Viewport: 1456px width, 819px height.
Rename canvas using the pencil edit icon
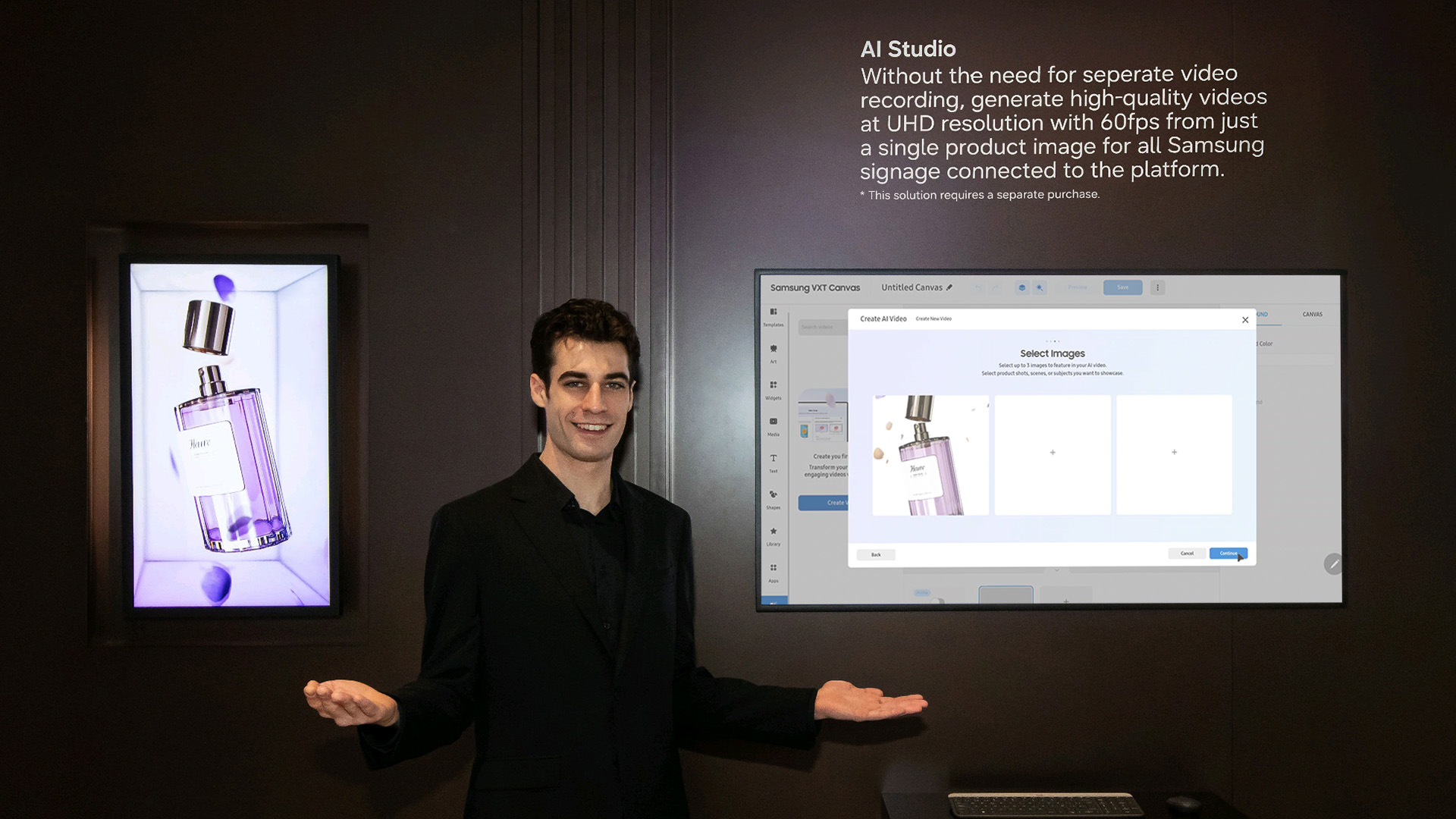click(x=949, y=287)
